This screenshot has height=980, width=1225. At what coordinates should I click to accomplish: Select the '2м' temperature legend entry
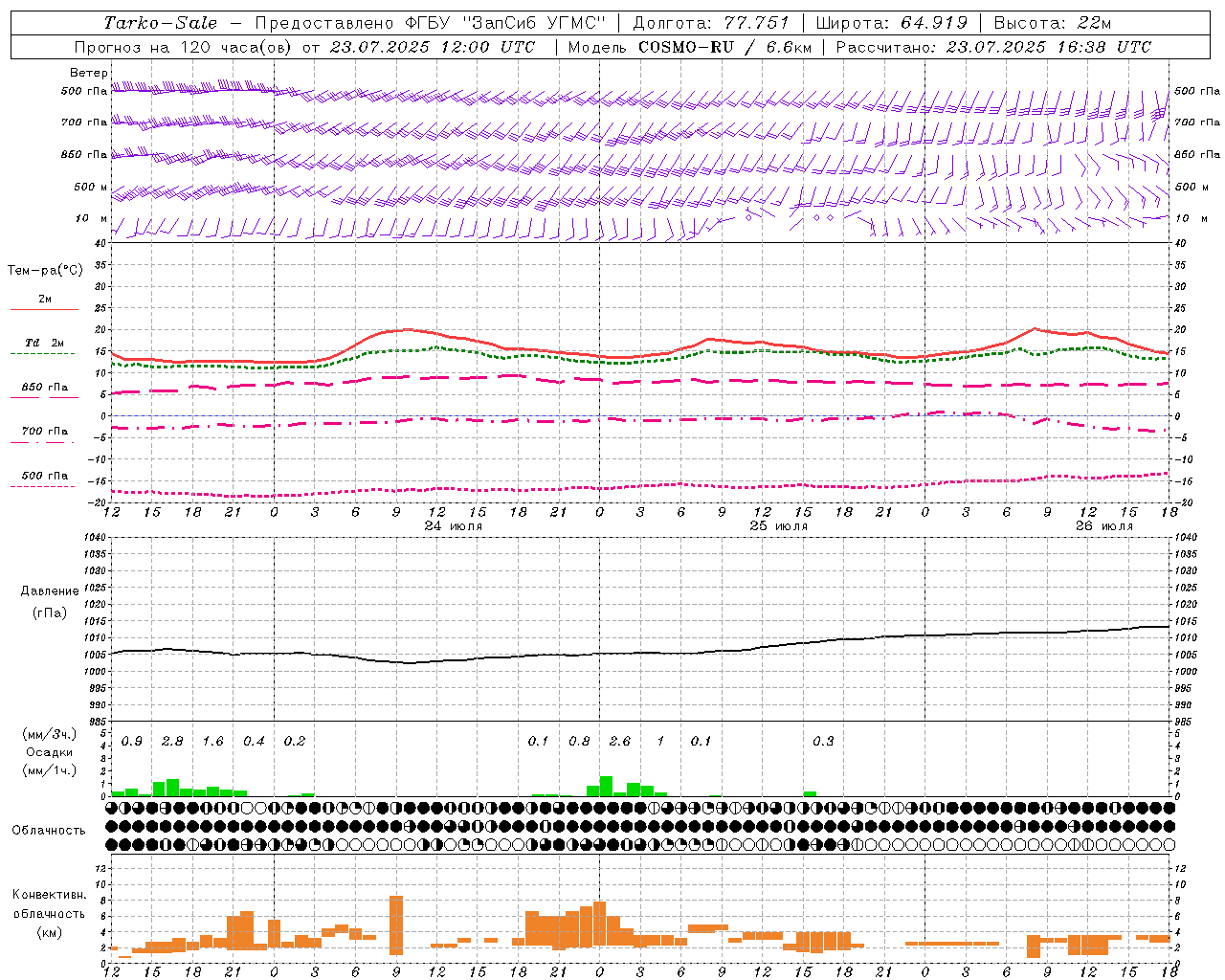coord(45,300)
